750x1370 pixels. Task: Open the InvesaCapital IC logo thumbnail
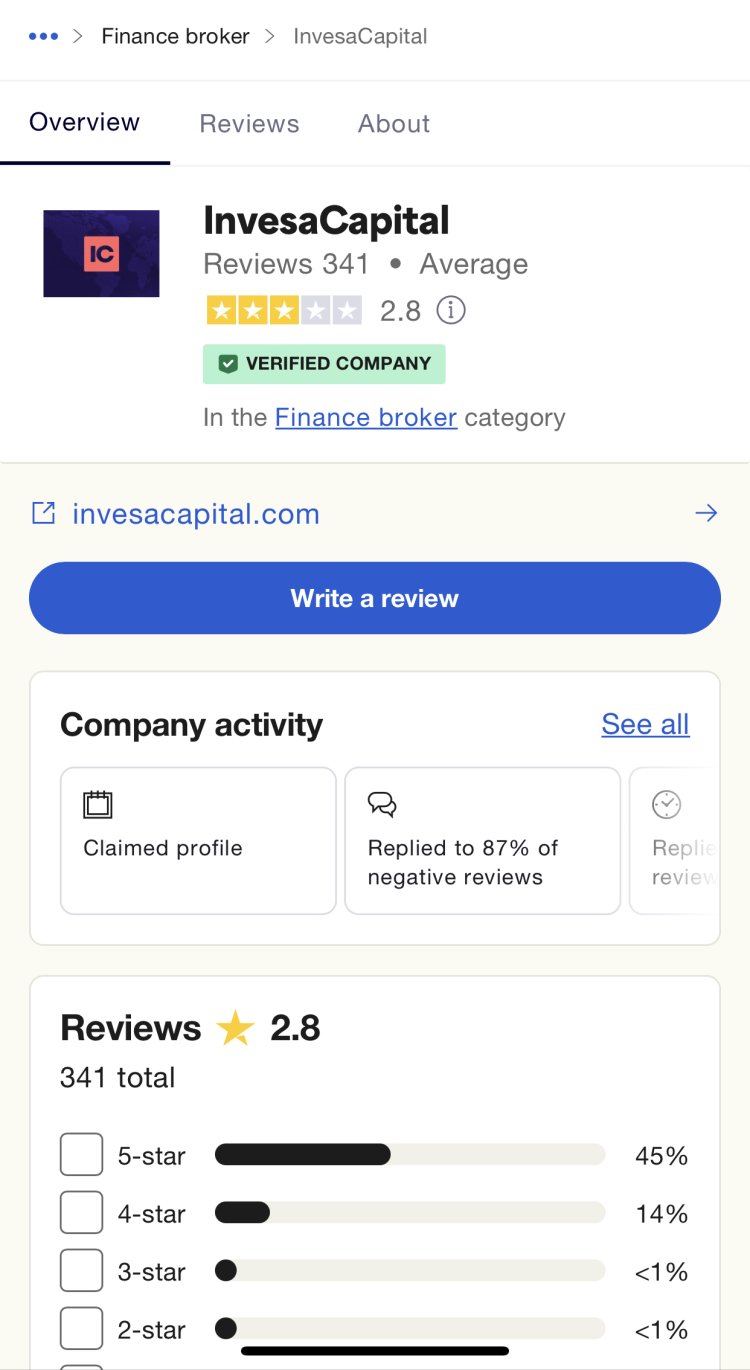100,253
